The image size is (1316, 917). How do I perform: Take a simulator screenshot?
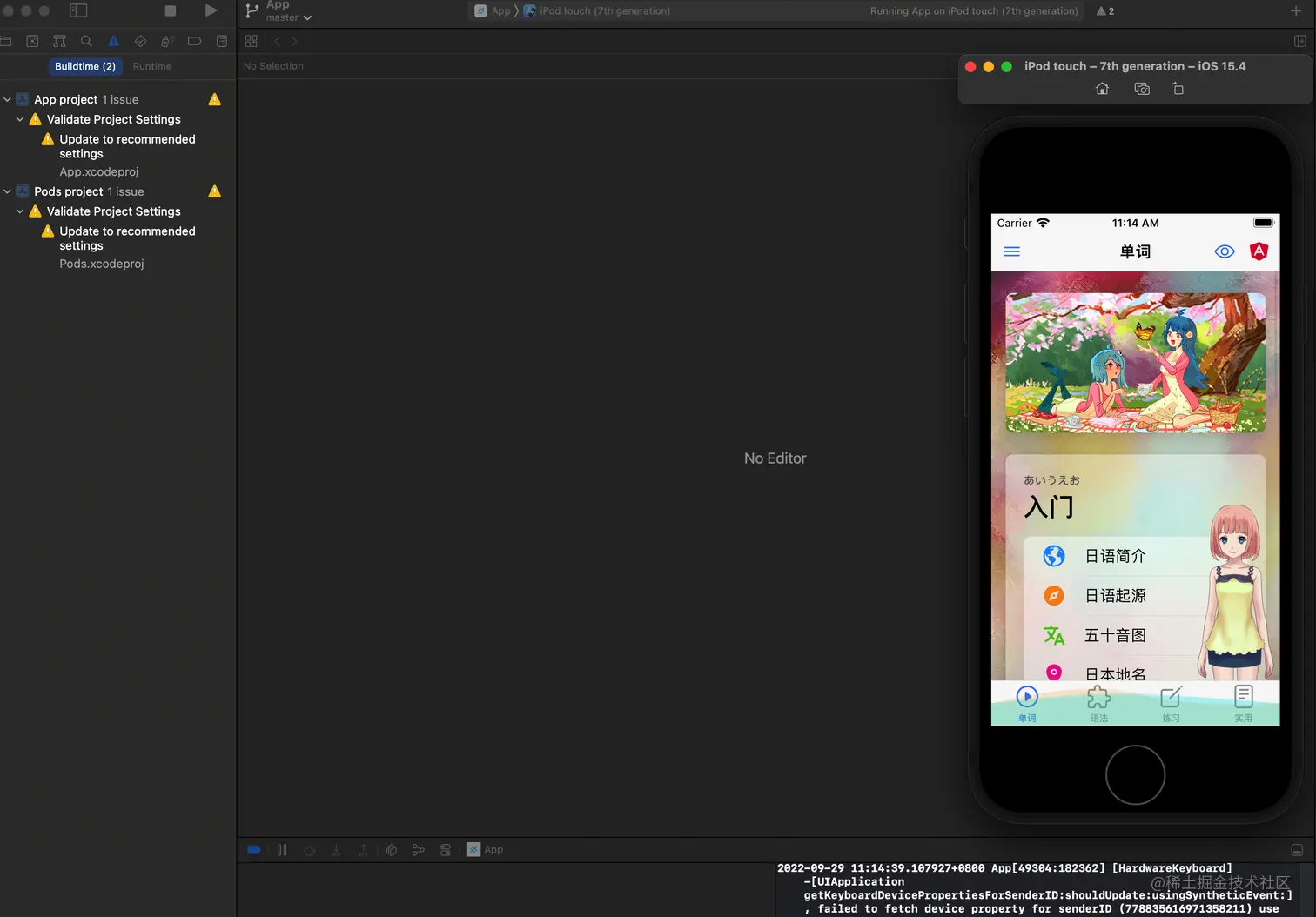click(1142, 89)
